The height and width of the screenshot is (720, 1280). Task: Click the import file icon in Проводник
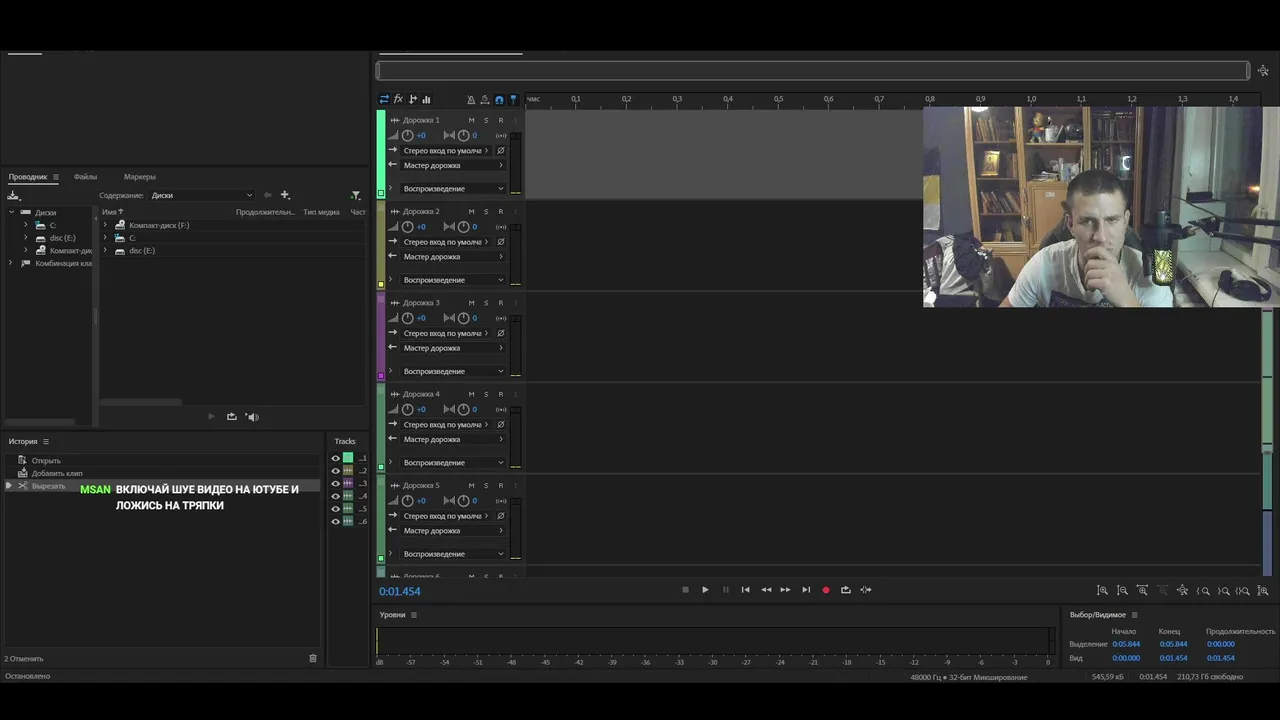coord(13,195)
